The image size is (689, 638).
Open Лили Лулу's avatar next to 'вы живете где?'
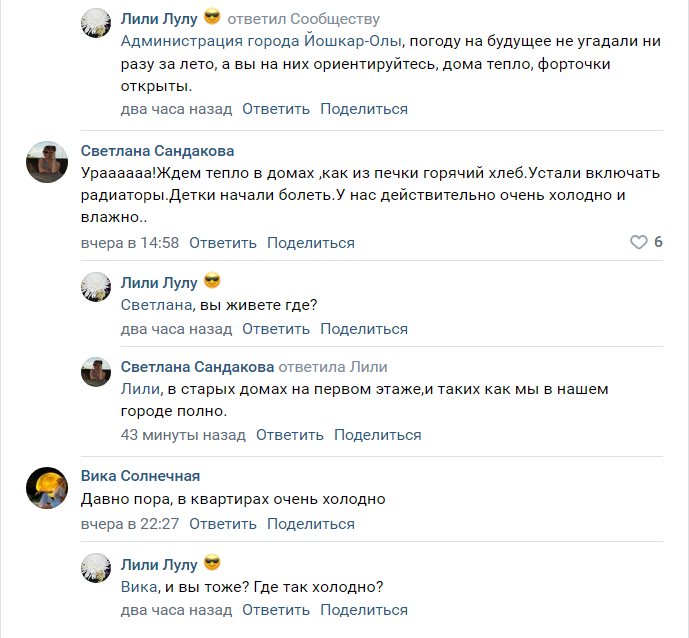coord(95,286)
